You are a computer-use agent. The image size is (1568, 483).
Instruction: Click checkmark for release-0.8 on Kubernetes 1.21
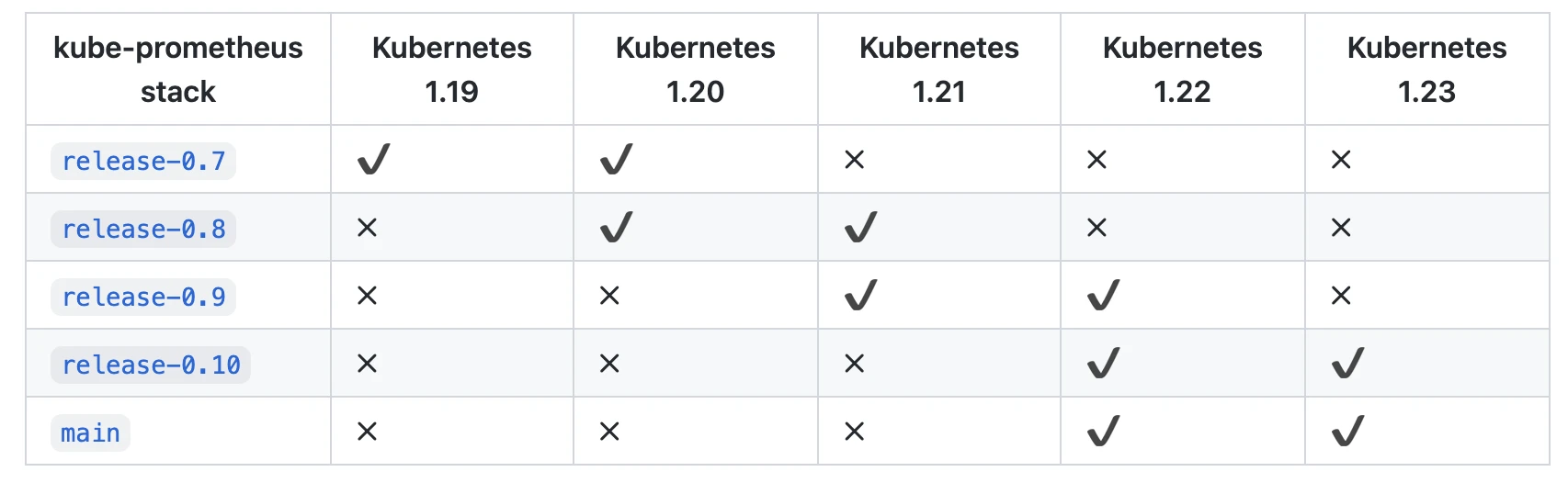pos(861,228)
